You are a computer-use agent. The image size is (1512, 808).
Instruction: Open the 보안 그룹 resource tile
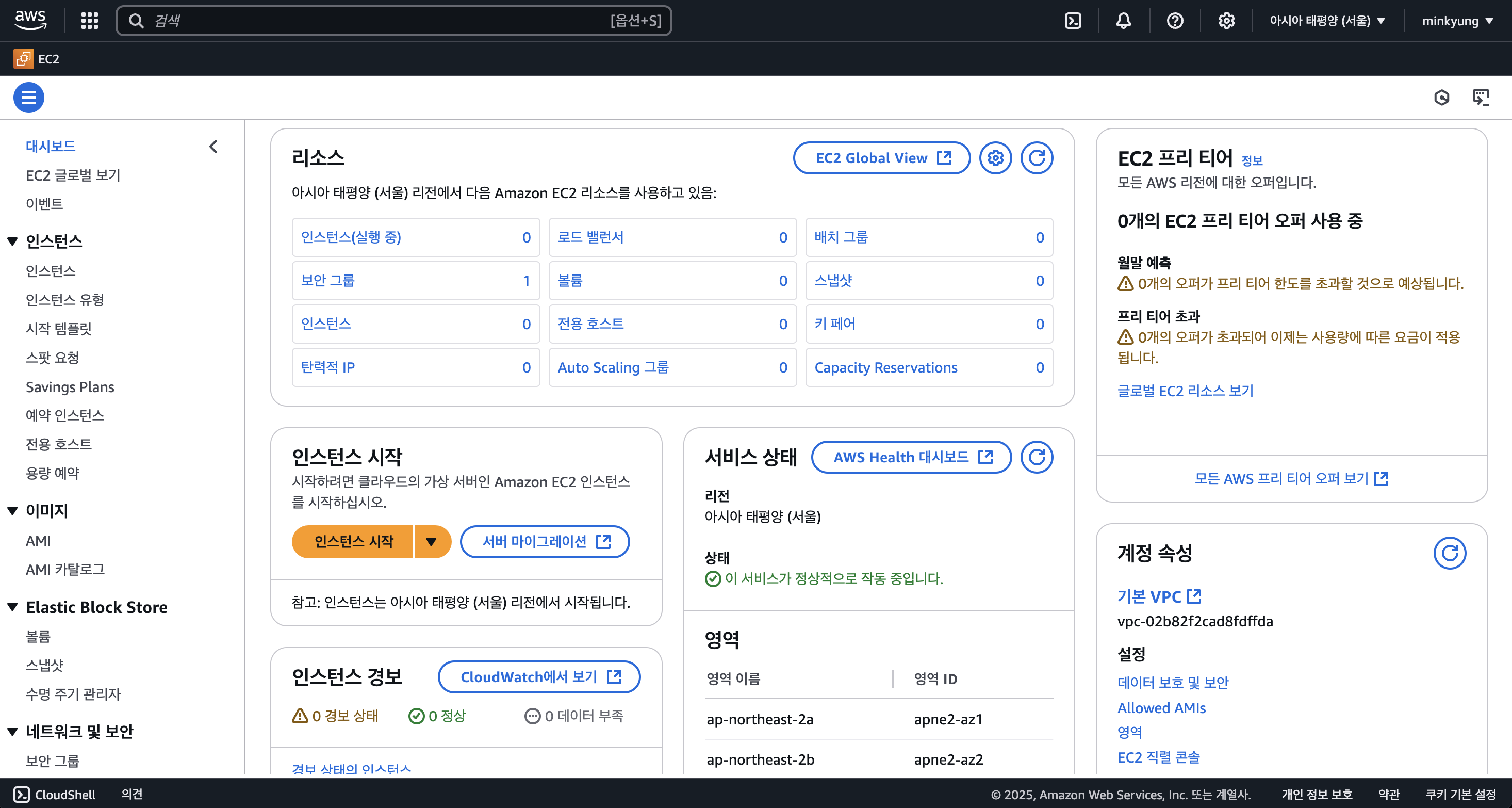point(416,281)
